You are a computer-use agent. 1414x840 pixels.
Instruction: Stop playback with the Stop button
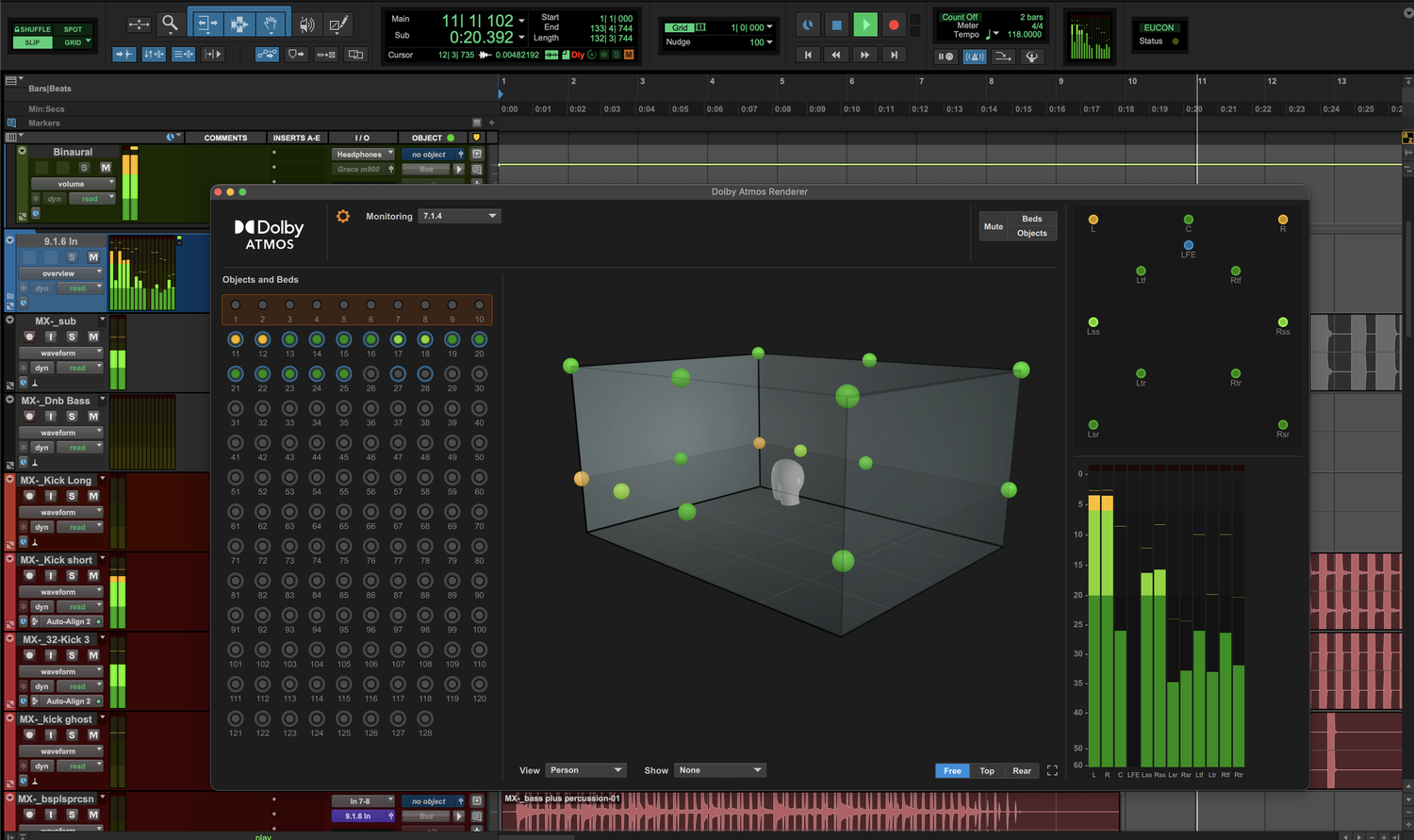pyautogui.click(x=836, y=25)
